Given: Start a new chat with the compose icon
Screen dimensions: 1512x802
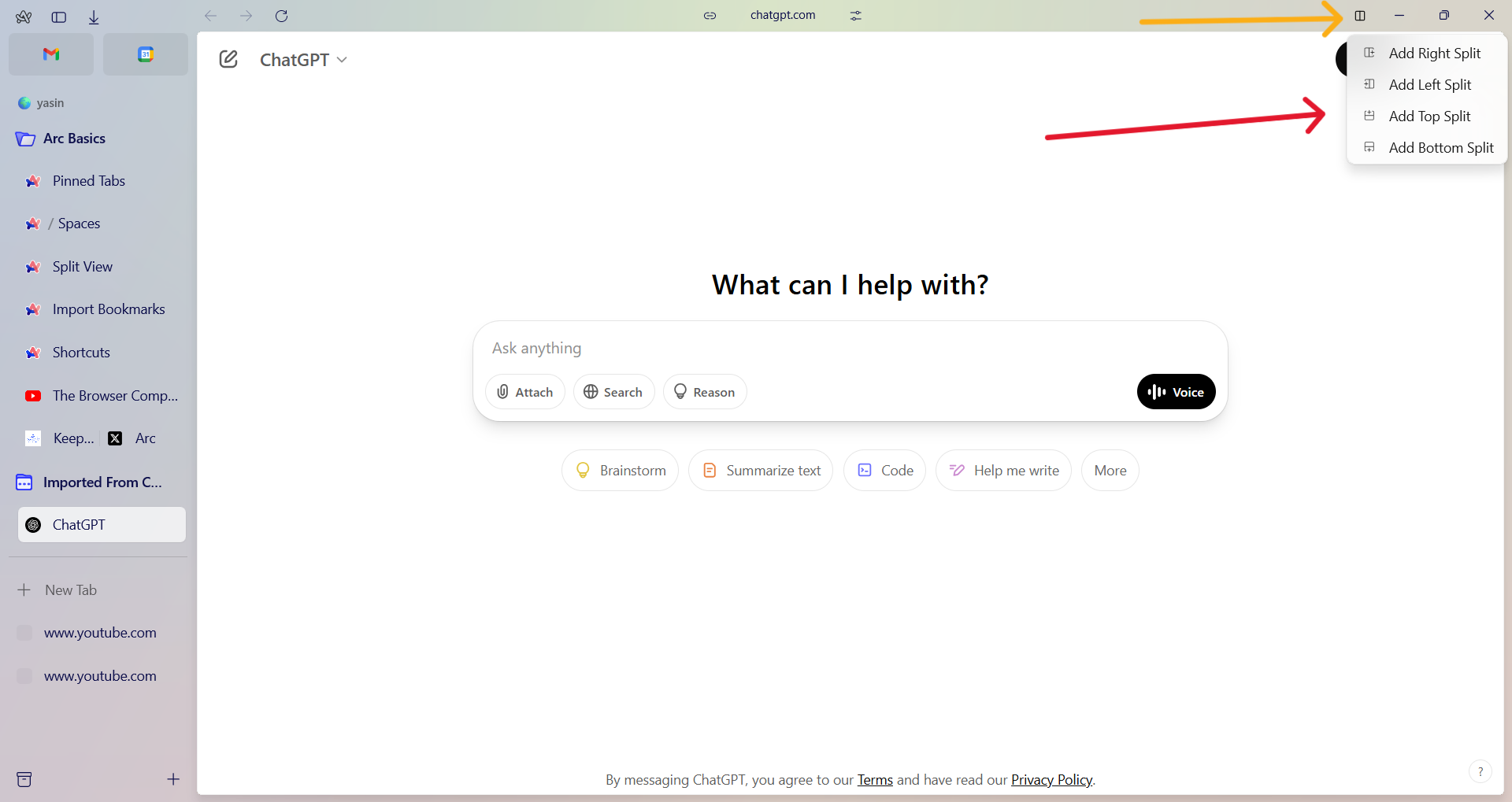Looking at the screenshot, I should click(228, 60).
